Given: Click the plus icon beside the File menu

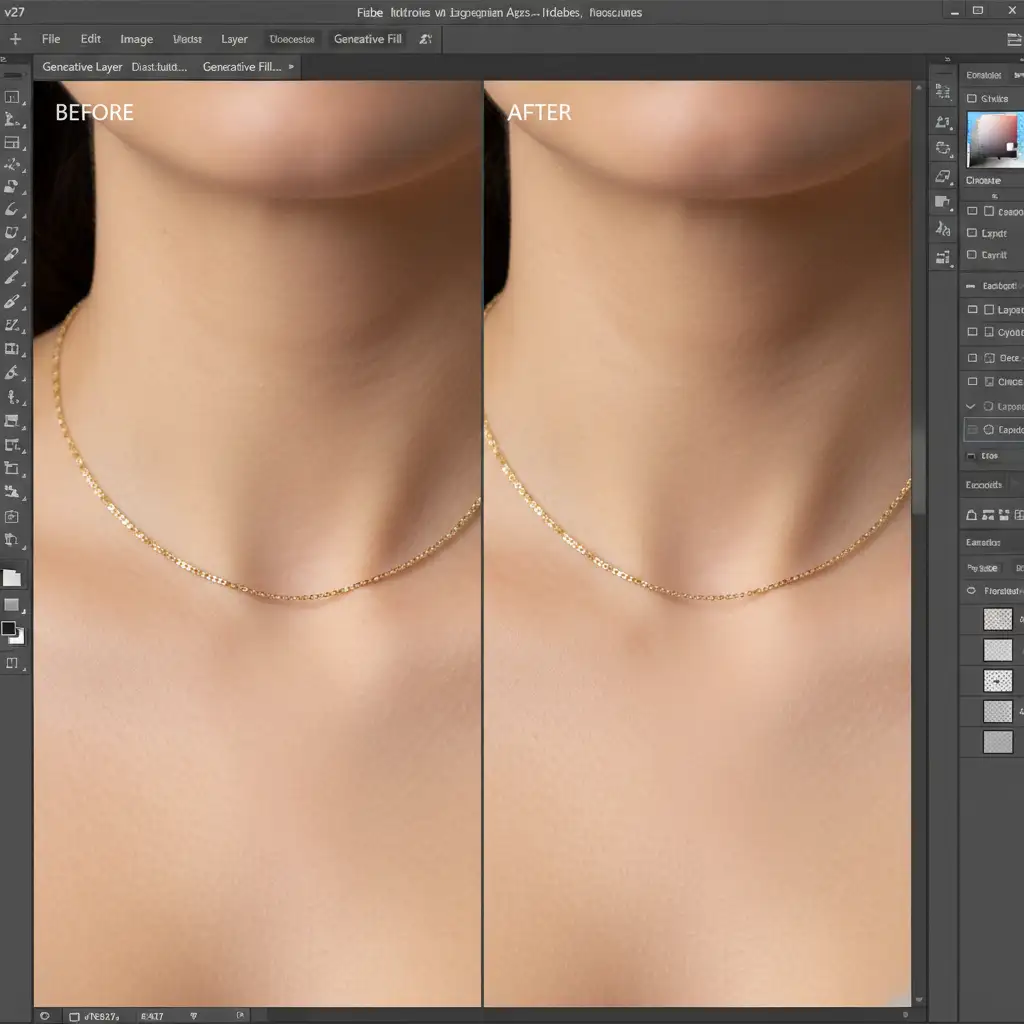Looking at the screenshot, I should point(15,39).
